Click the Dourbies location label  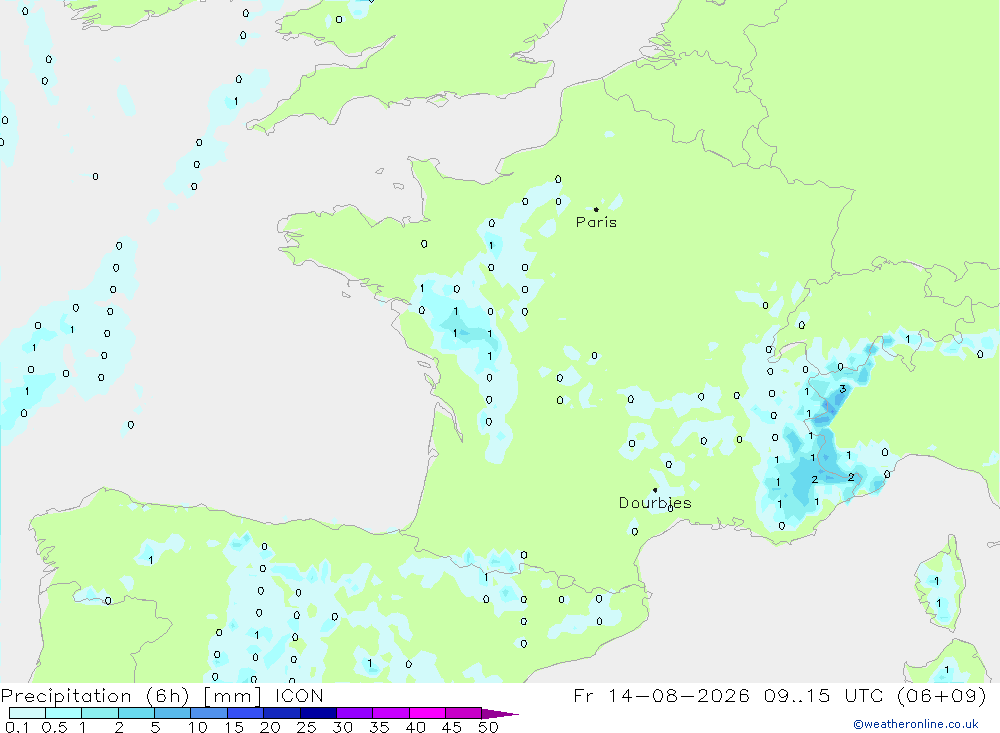[655, 503]
